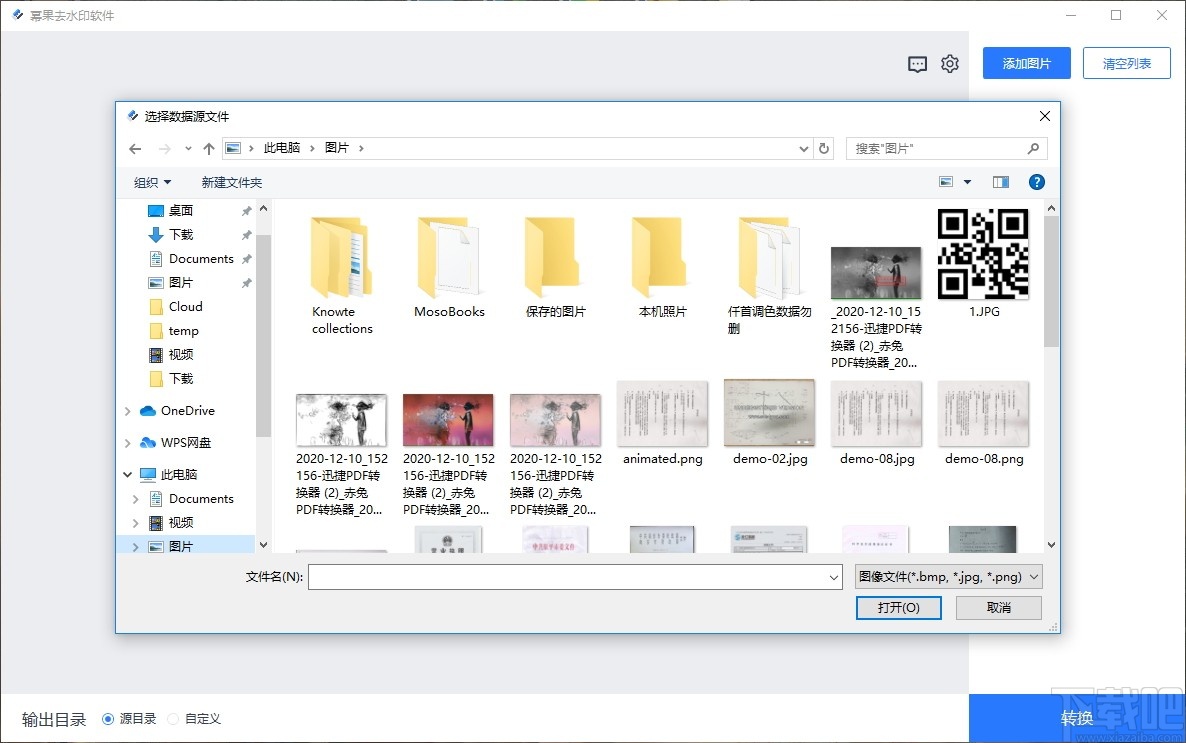Open Knowte collections folder
1186x743 pixels.
pyautogui.click(x=342, y=275)
